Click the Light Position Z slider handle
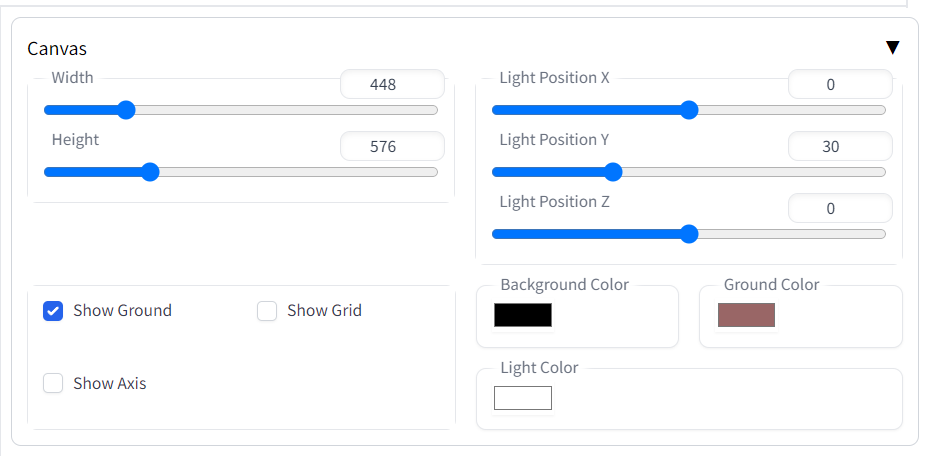This screenshot has width=928, height=456. (x=689, y=235)
